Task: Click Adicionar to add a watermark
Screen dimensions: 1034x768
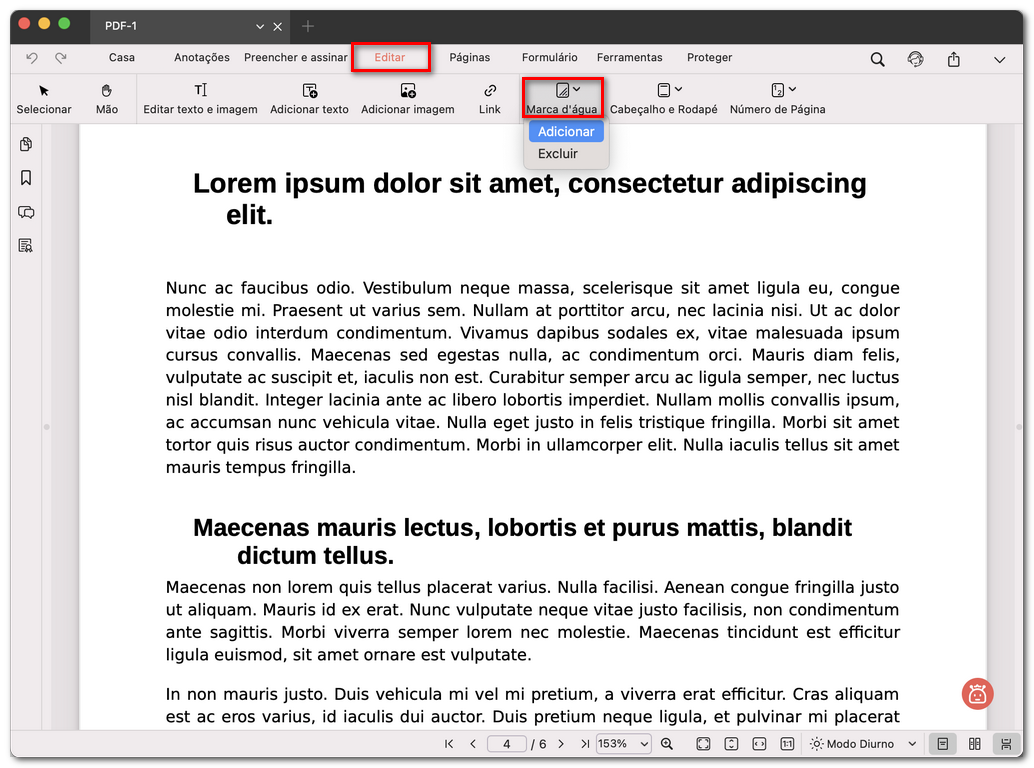Action: tap(565, 131)
